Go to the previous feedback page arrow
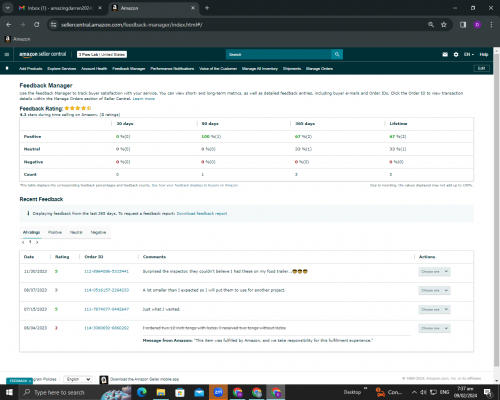This screenshot has width=500, height=400. point(23,242)
